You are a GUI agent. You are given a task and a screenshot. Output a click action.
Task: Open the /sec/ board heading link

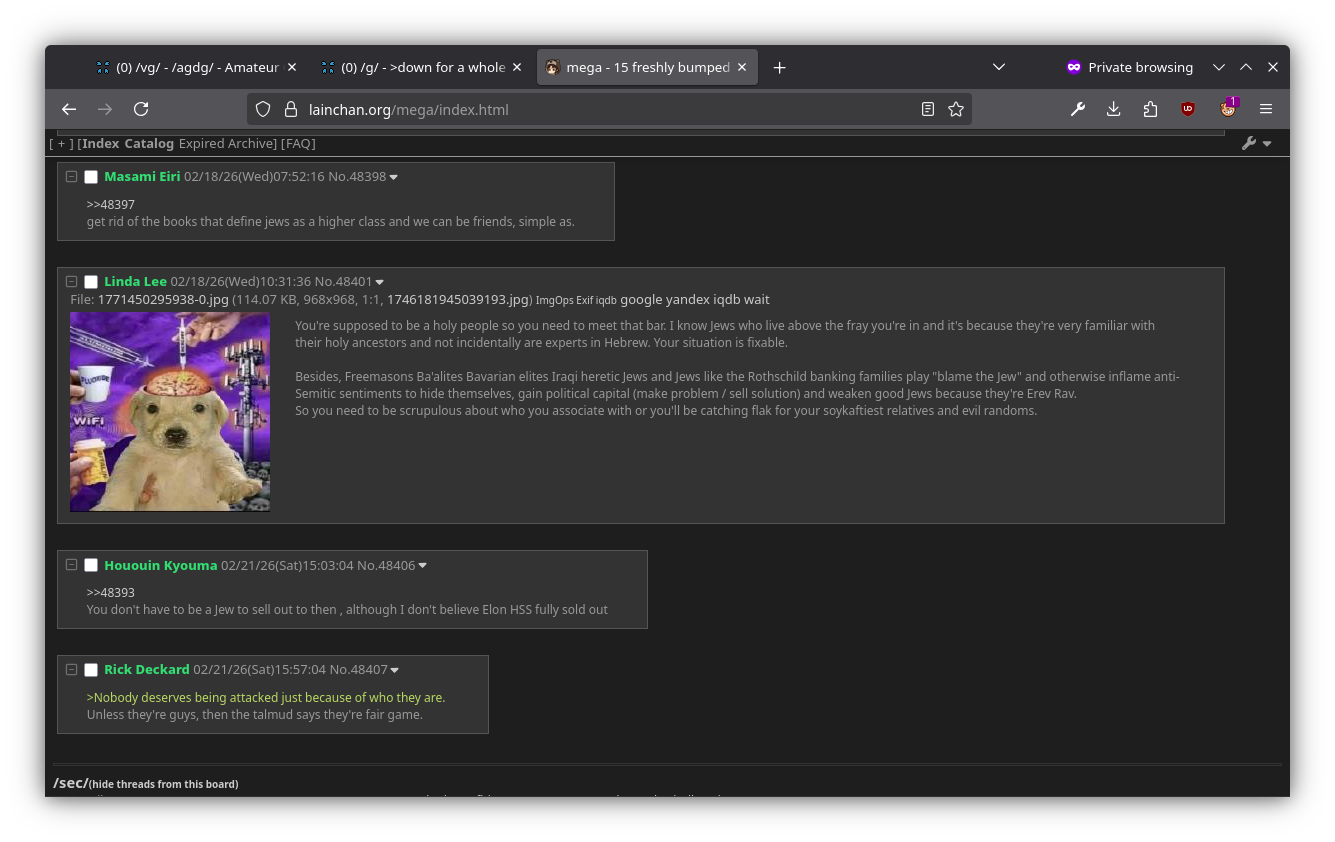pyautogui.click(x=70, y=783)
